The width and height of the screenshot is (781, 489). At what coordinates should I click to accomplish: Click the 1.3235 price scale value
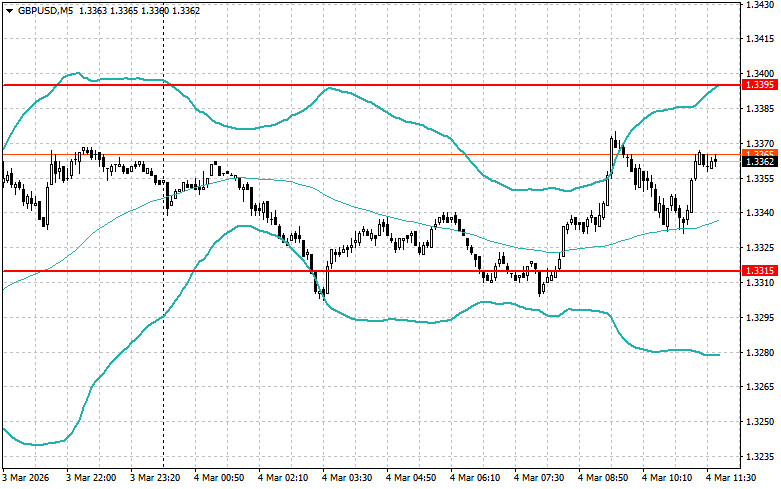click(760, 457)
